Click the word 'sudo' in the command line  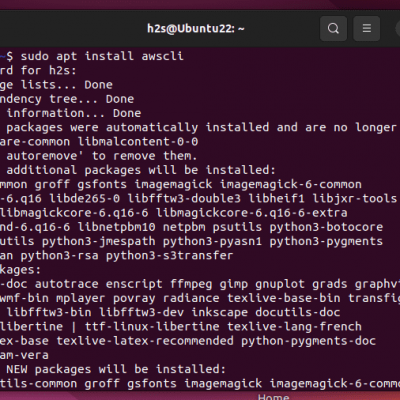[35, 56]
